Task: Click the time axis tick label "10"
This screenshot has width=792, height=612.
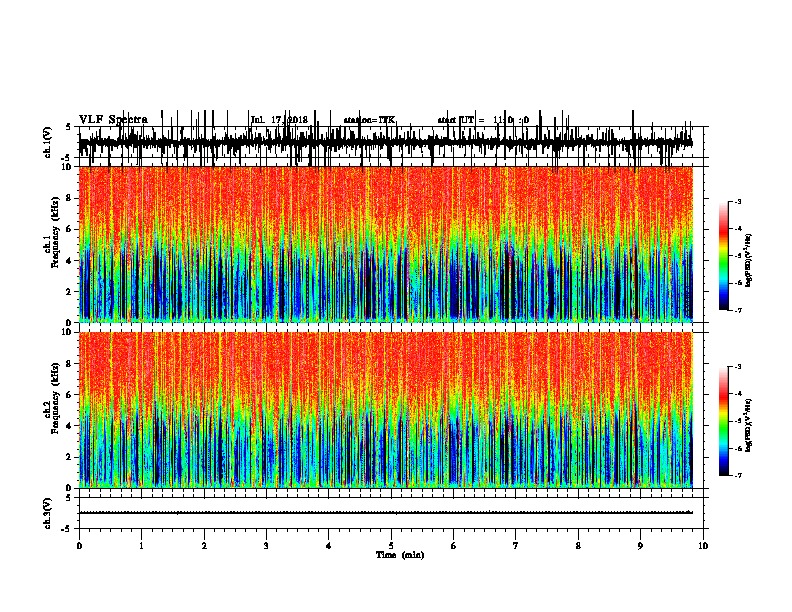Action: point(703,546)
